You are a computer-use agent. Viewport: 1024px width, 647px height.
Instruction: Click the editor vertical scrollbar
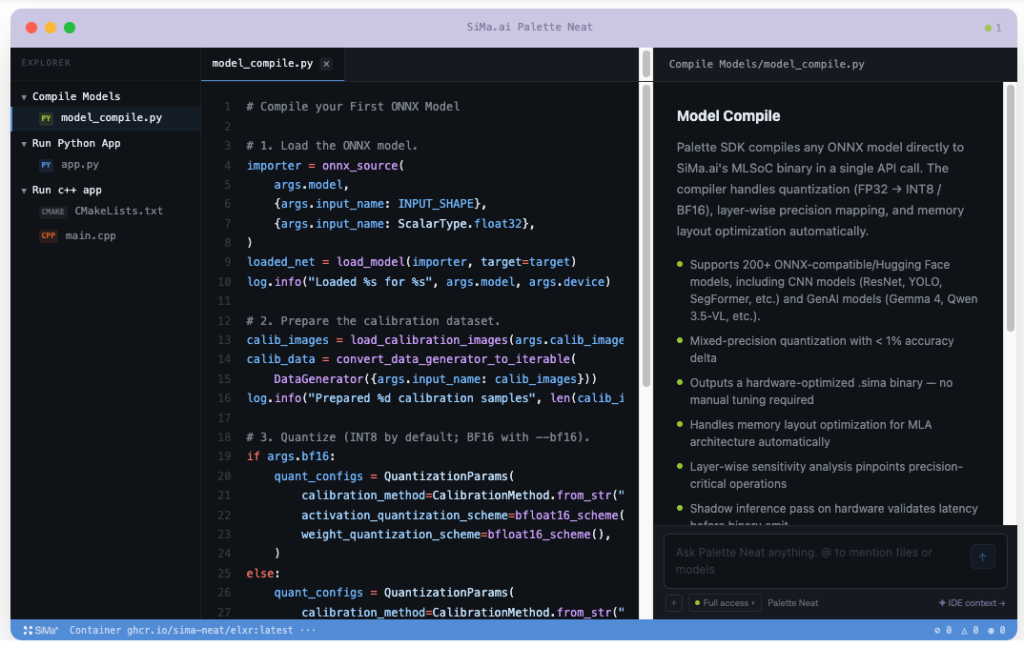pyautogui.click(x=646, y=235)
